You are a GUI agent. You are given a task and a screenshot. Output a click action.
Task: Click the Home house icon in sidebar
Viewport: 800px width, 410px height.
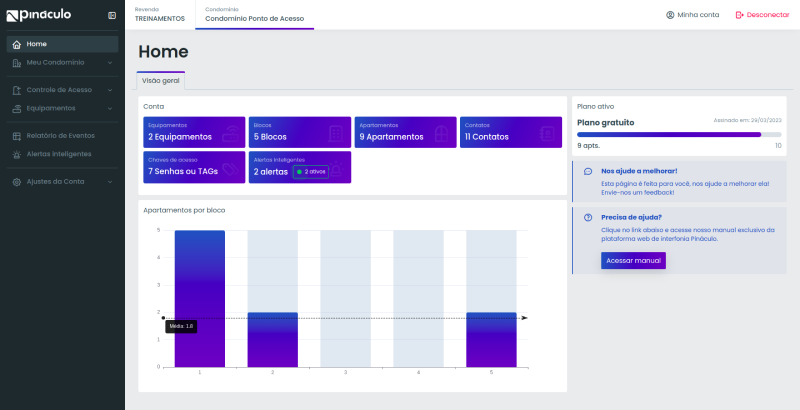pyautogui.click(x=16, y=44)
